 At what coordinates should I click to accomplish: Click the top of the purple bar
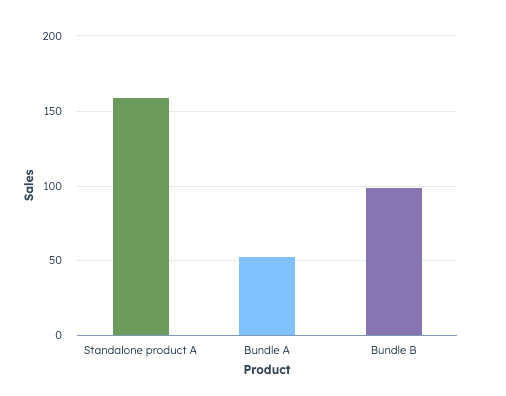(394, 189)
